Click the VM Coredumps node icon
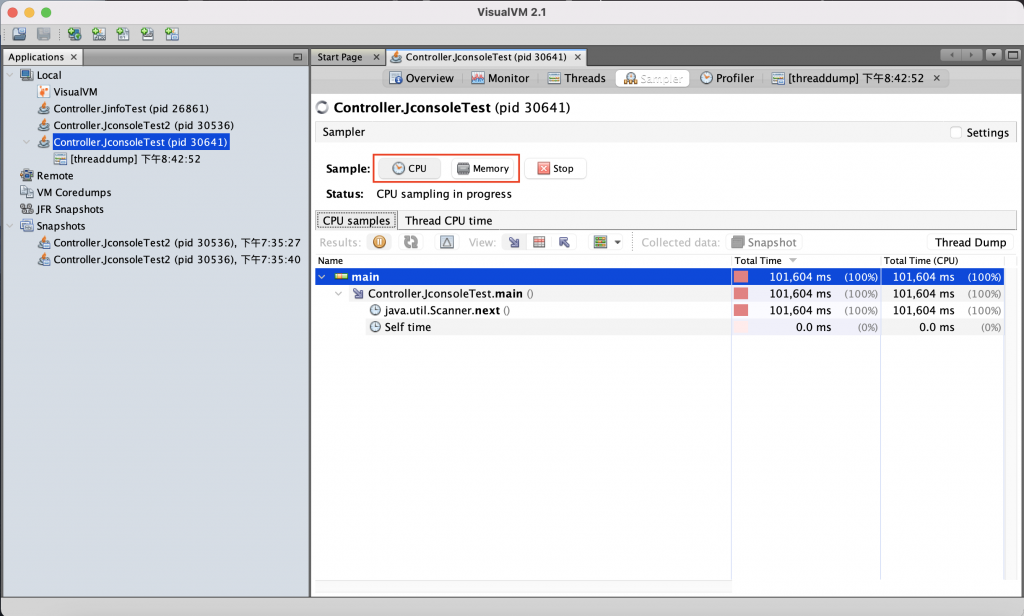Image resolution: width=1024 pixels, height=616 pixels. 27,192
